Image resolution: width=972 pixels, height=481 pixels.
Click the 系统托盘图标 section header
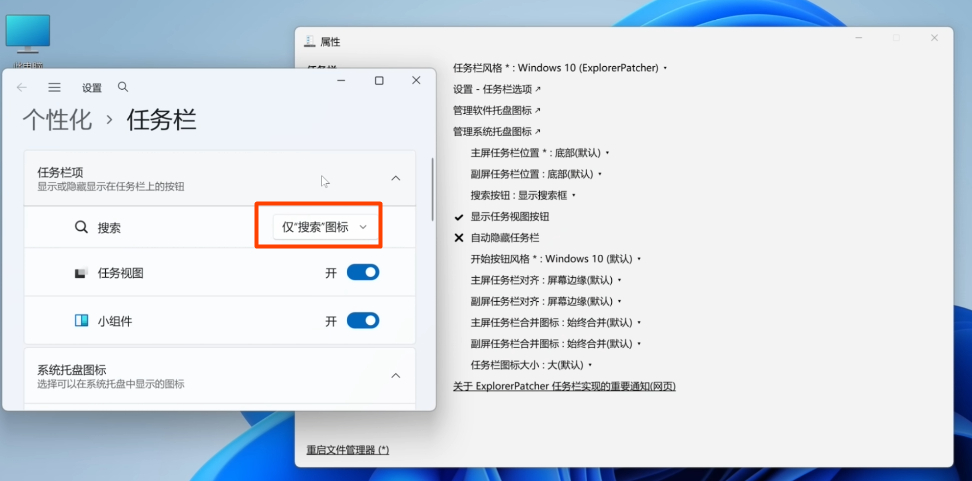(x=219, y=376)
